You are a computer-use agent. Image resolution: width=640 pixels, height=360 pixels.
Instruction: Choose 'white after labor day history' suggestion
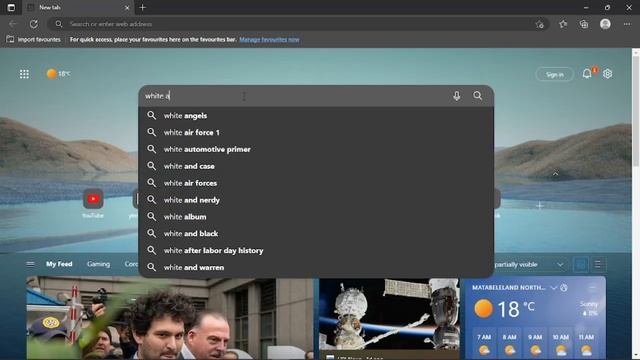tap(316, 251)
